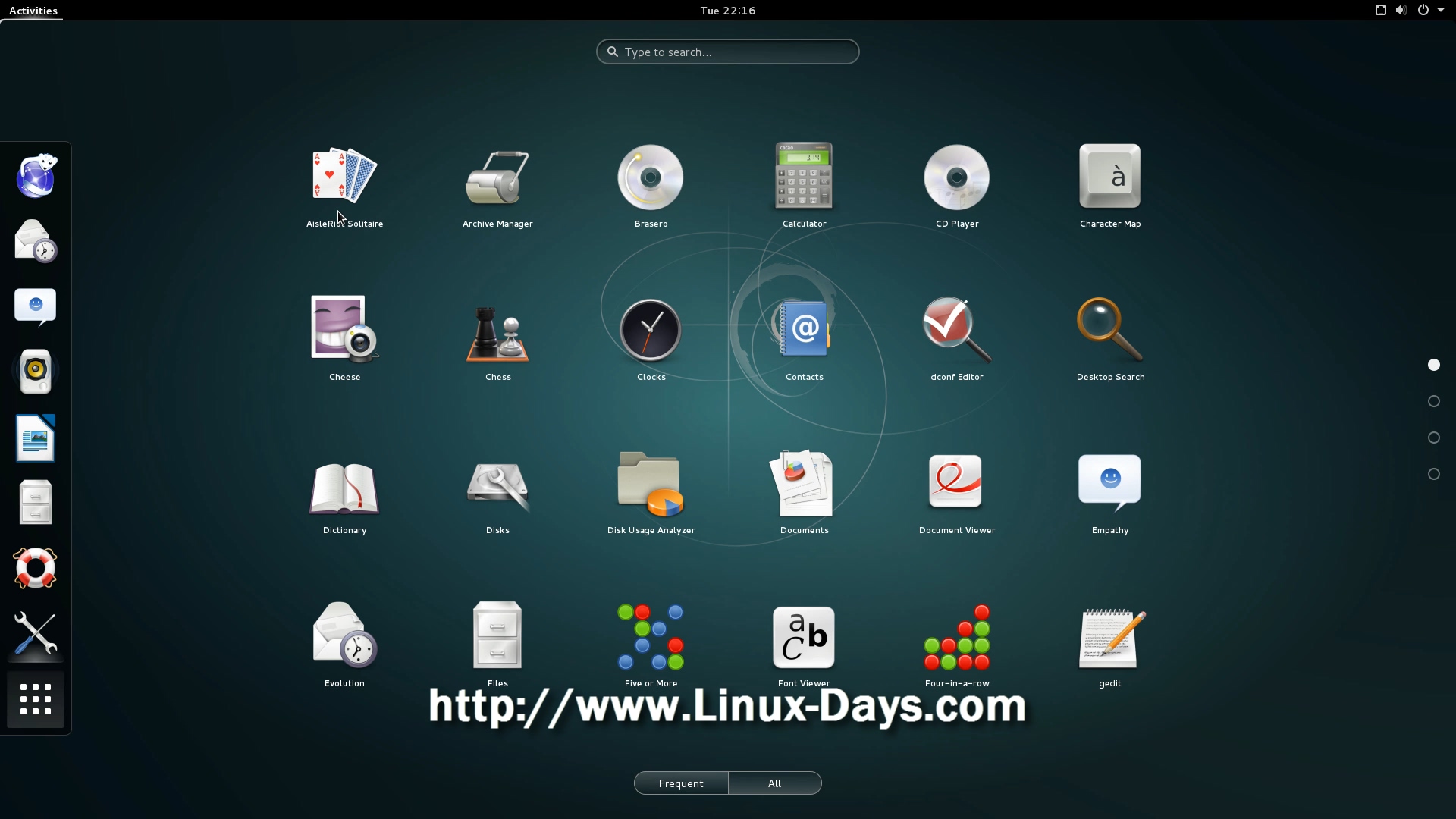Viewport: 1456px width, 819px height.
Task: Go to second app page indicator
Action: pos(1433,401)
